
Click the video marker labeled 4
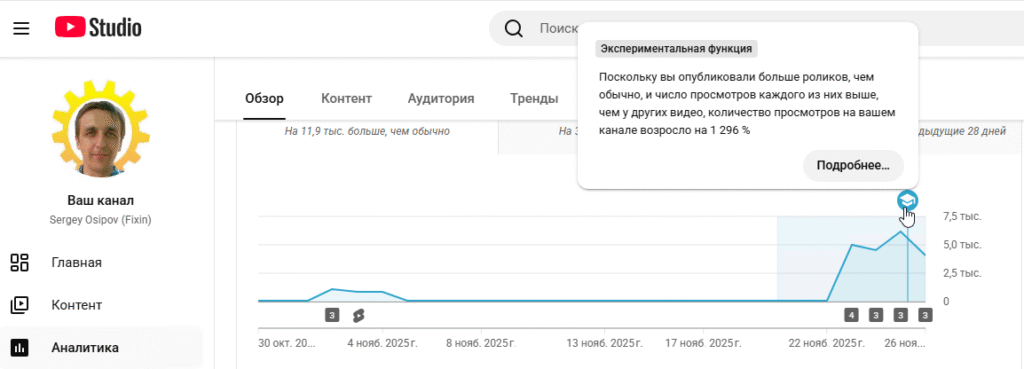tap(851, 316)
